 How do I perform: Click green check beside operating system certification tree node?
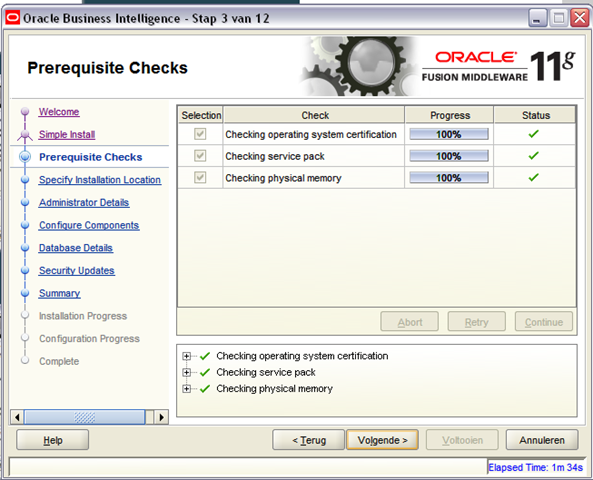pyautogui.click(x=205, y=356)
